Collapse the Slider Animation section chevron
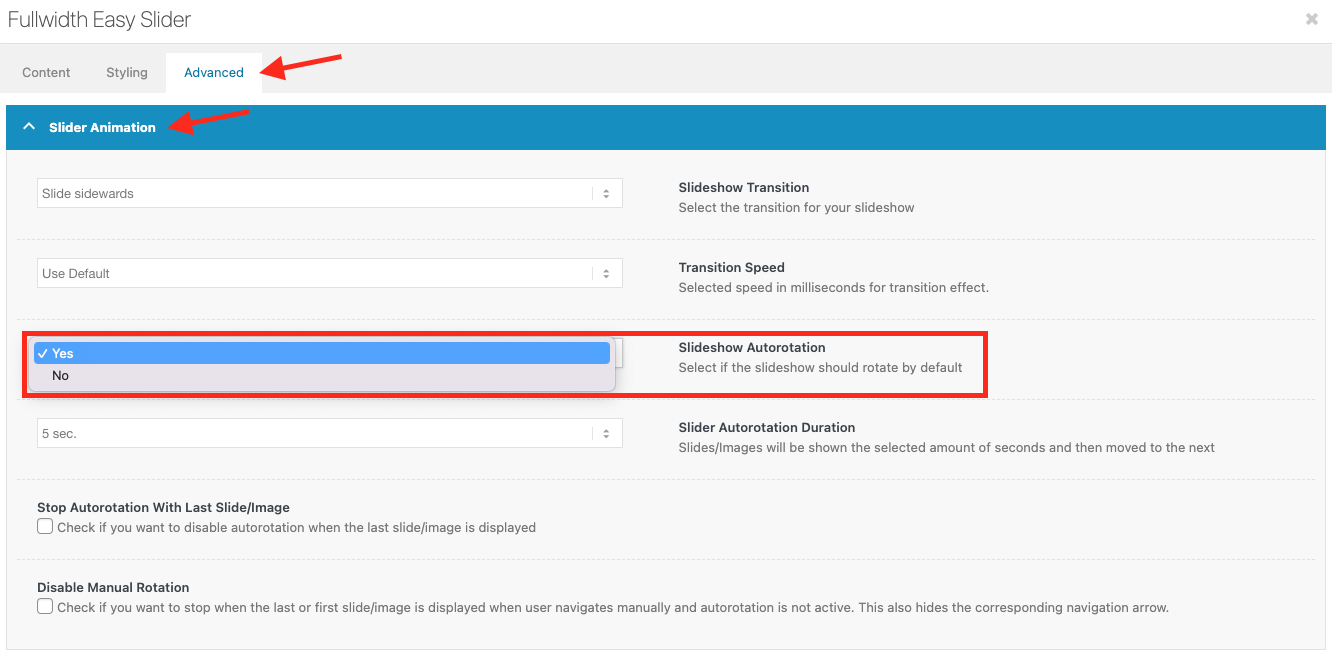Viewport: 1332px width, 653px height. pyautogui.click(x=29, y=127)
